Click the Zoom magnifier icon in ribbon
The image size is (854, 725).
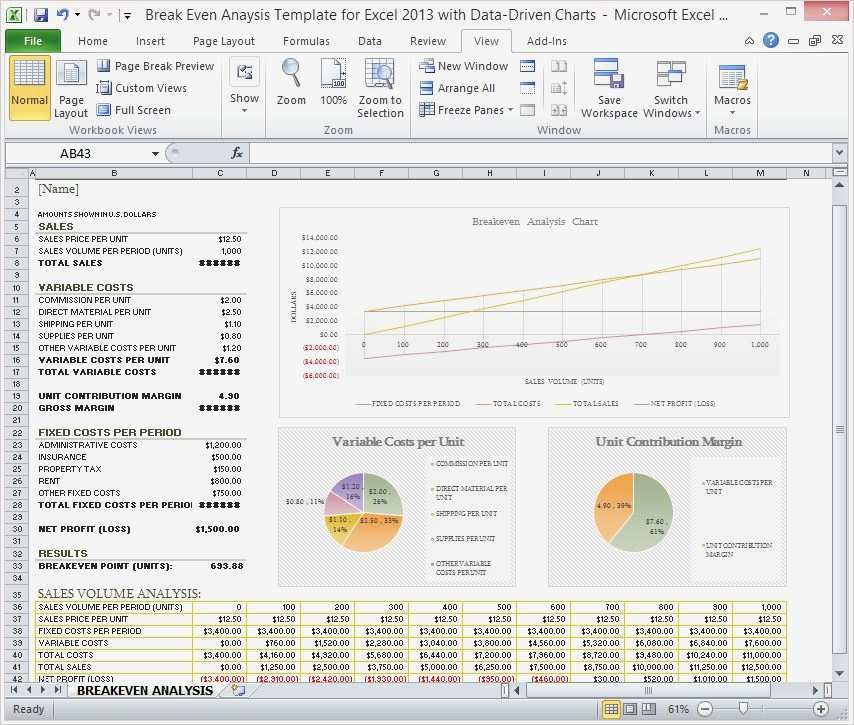click(291, 74)
